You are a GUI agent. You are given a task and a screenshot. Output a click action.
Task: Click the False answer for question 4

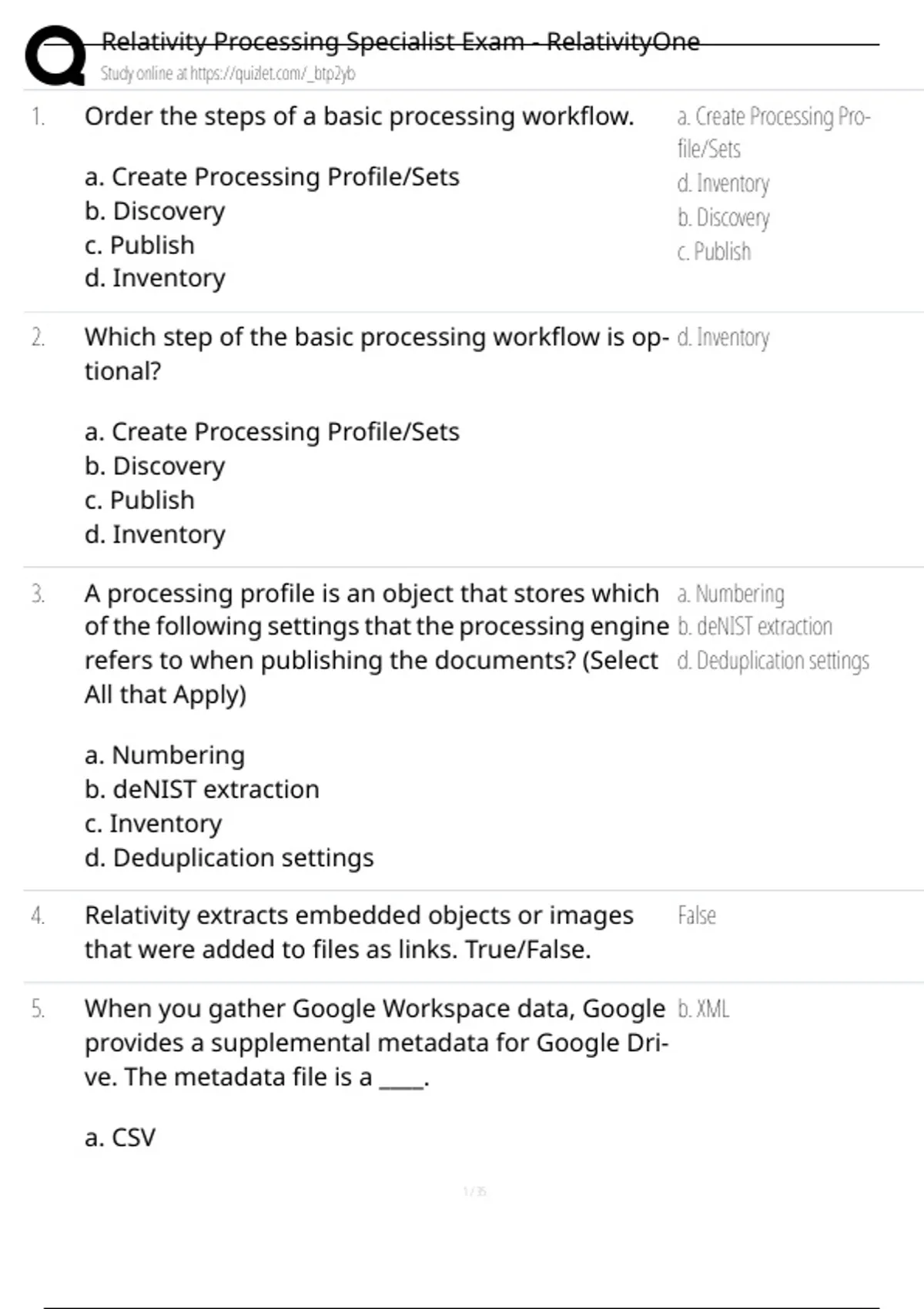[x=697, y=916]
